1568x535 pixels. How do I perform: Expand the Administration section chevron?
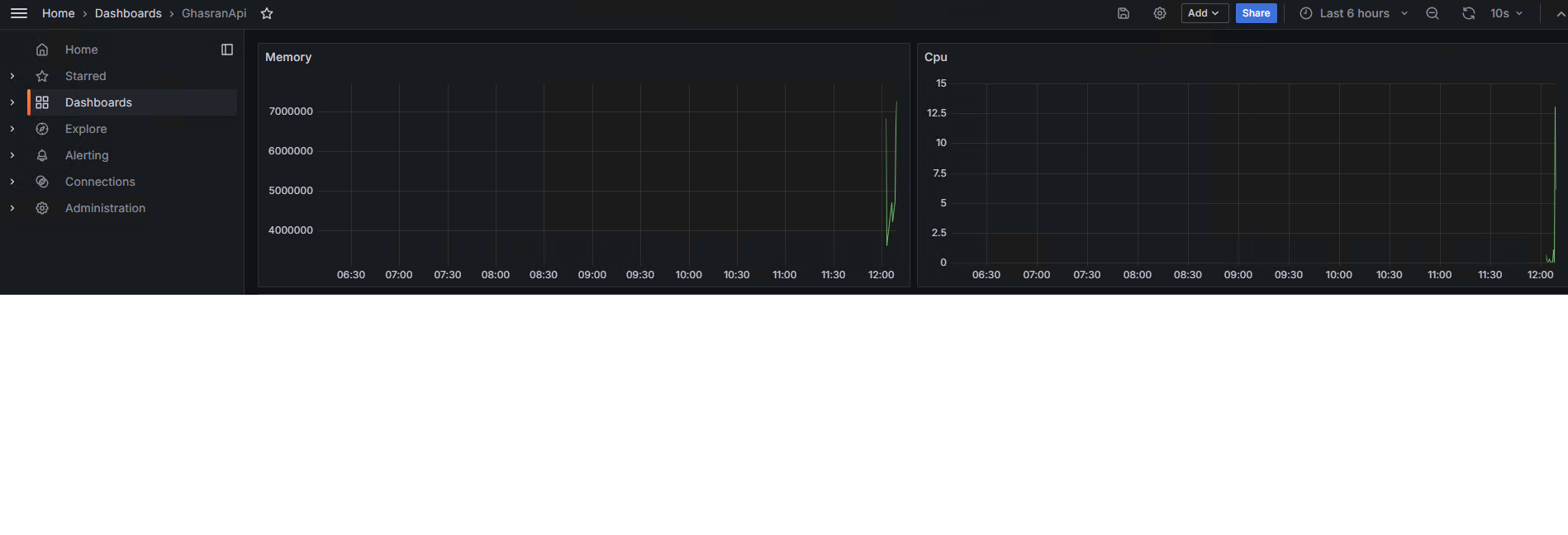12,208
